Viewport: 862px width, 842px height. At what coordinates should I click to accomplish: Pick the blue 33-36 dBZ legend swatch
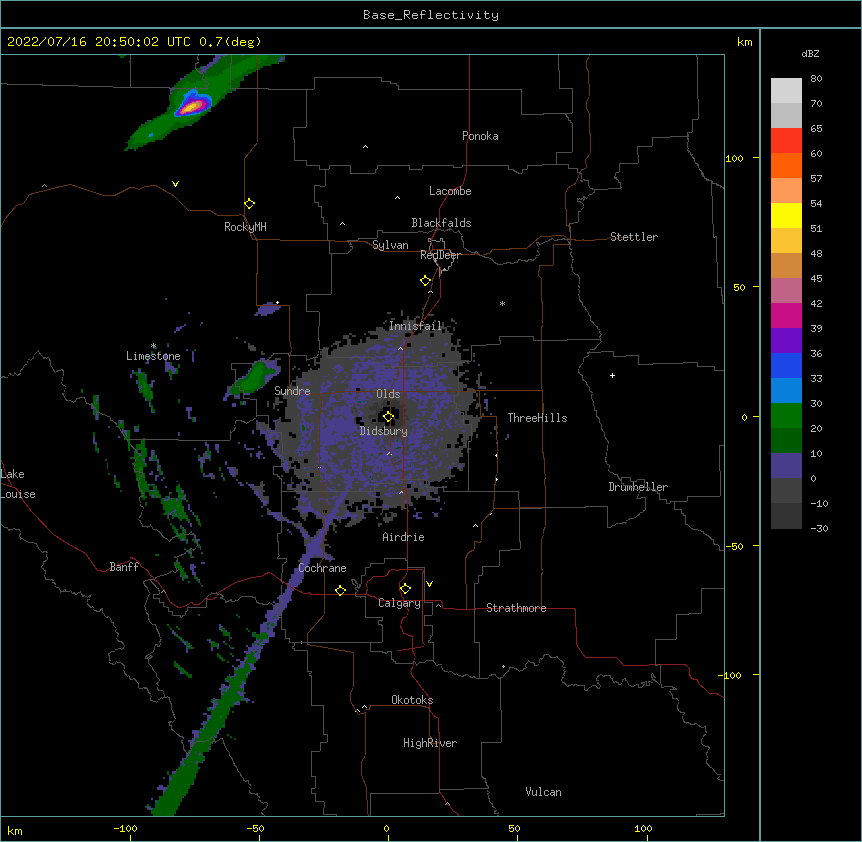(786, 365)
